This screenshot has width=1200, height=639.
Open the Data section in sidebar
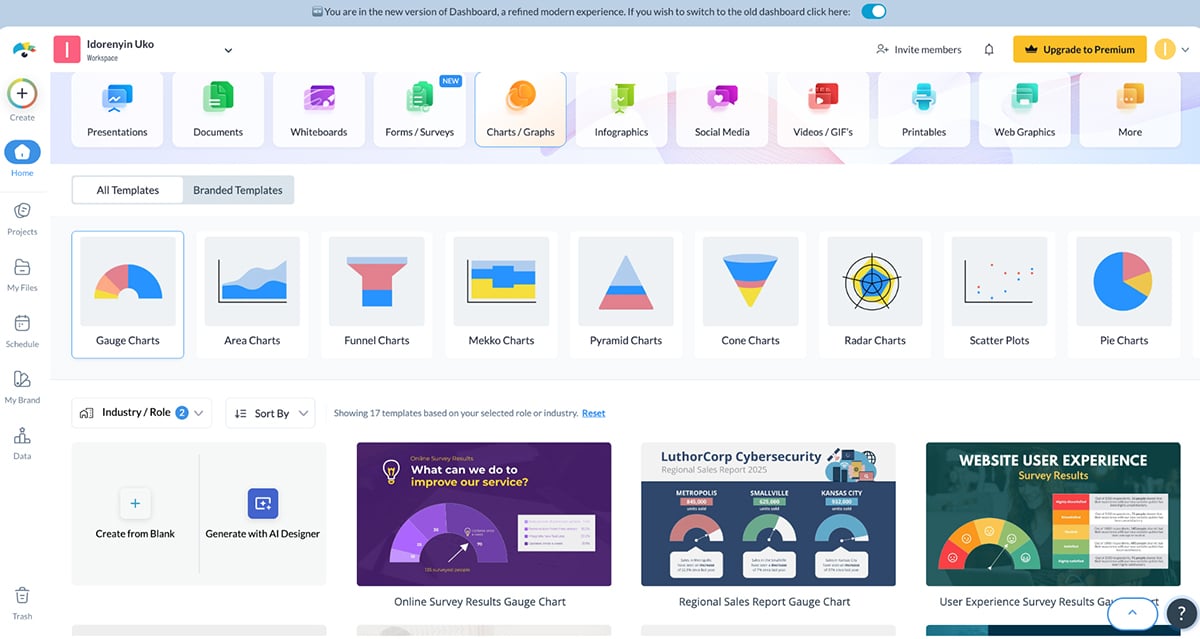(x=22, y=440)
